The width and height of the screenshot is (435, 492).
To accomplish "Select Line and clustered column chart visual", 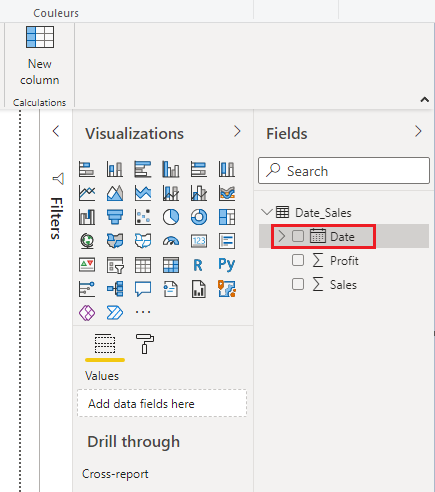I will tap(199, 193).
